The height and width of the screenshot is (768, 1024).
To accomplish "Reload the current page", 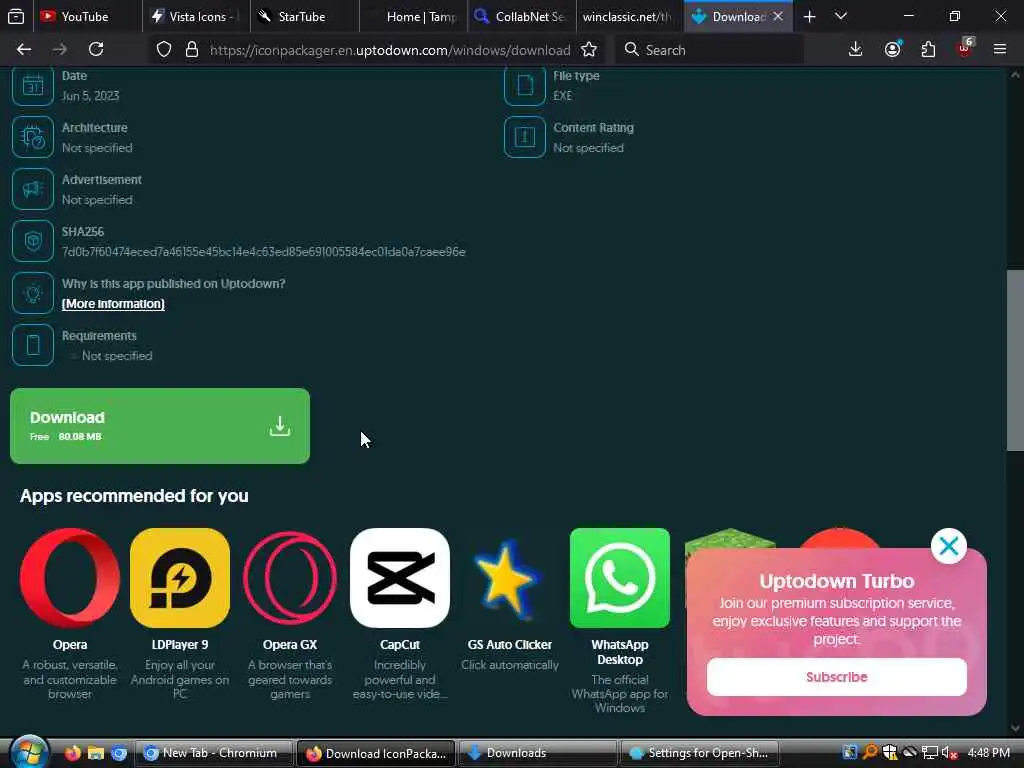I will coord(96,50).
